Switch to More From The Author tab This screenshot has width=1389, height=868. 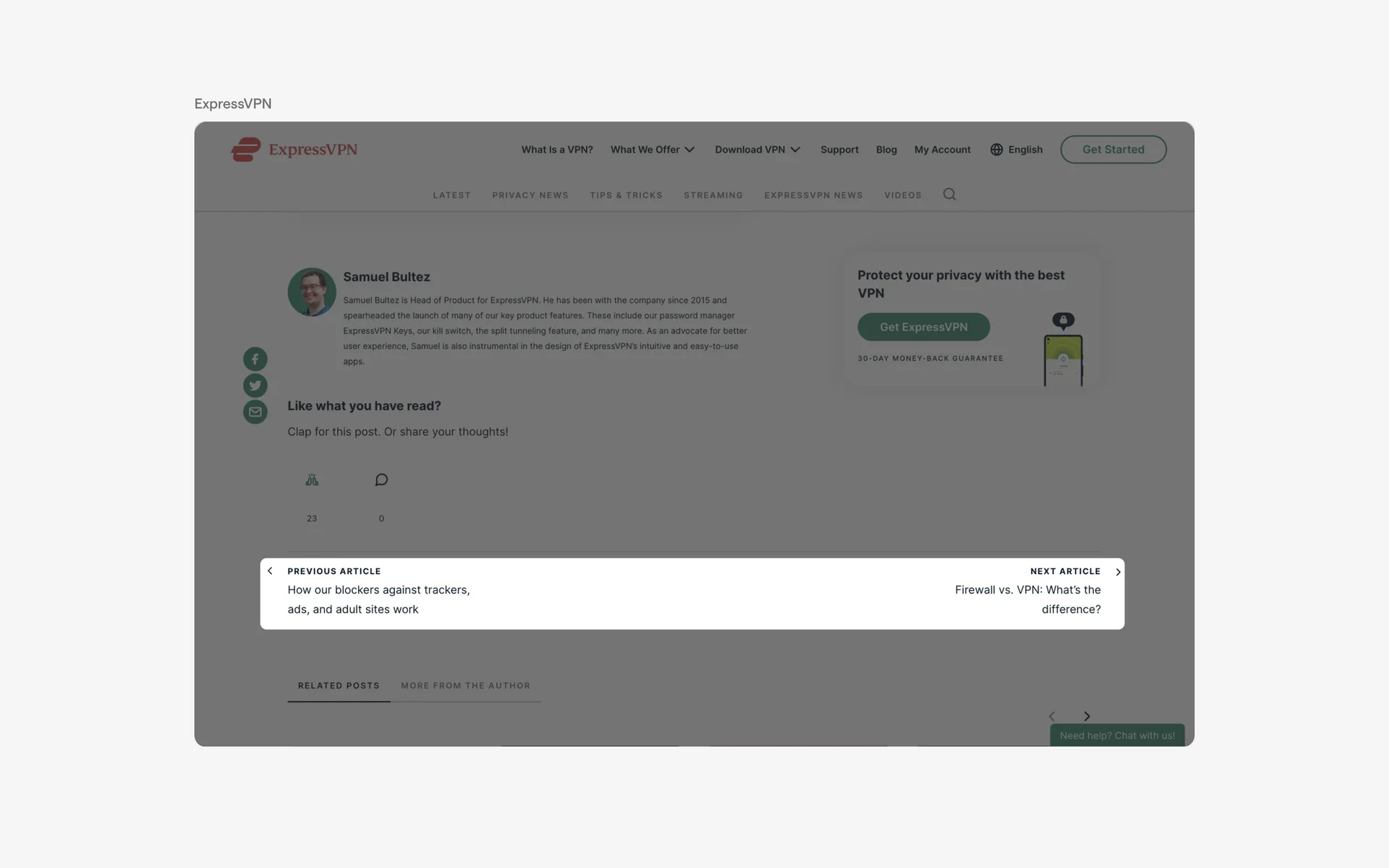point(465,686)
